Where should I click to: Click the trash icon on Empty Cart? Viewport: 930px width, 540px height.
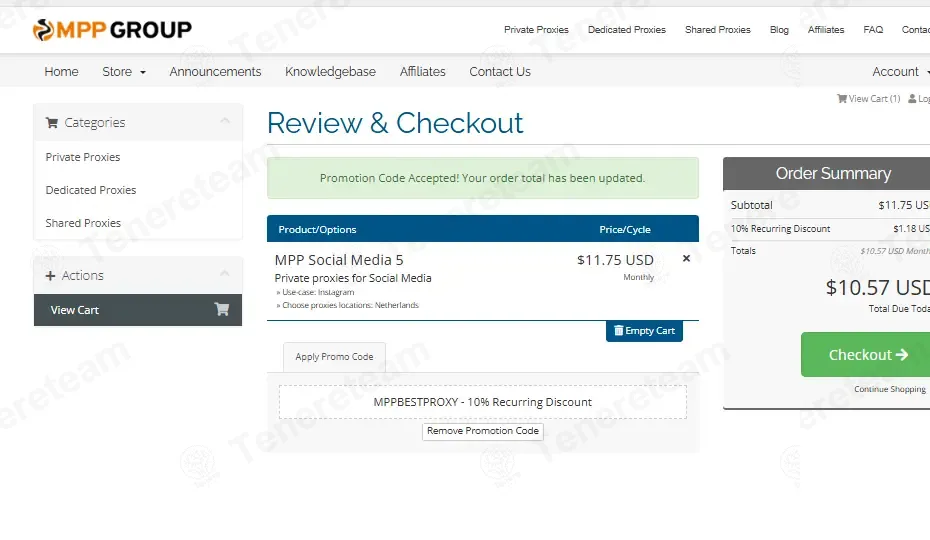[x=619, y=331]
